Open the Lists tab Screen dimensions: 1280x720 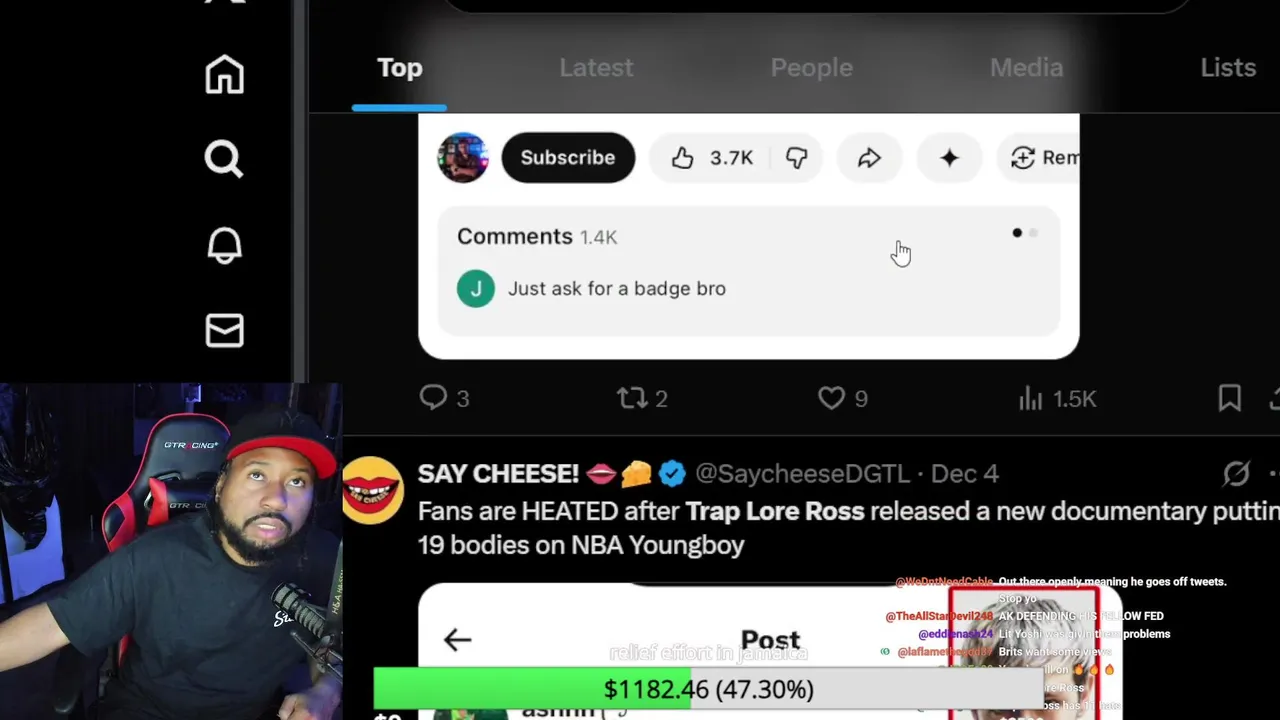pyautogui.click(x=1227, y=68)
